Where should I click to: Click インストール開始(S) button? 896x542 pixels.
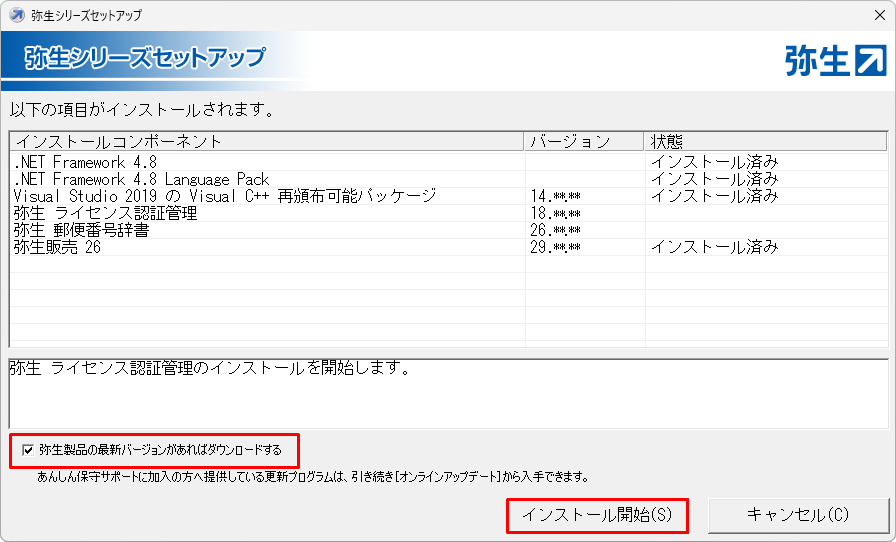[x=597, y=515]
